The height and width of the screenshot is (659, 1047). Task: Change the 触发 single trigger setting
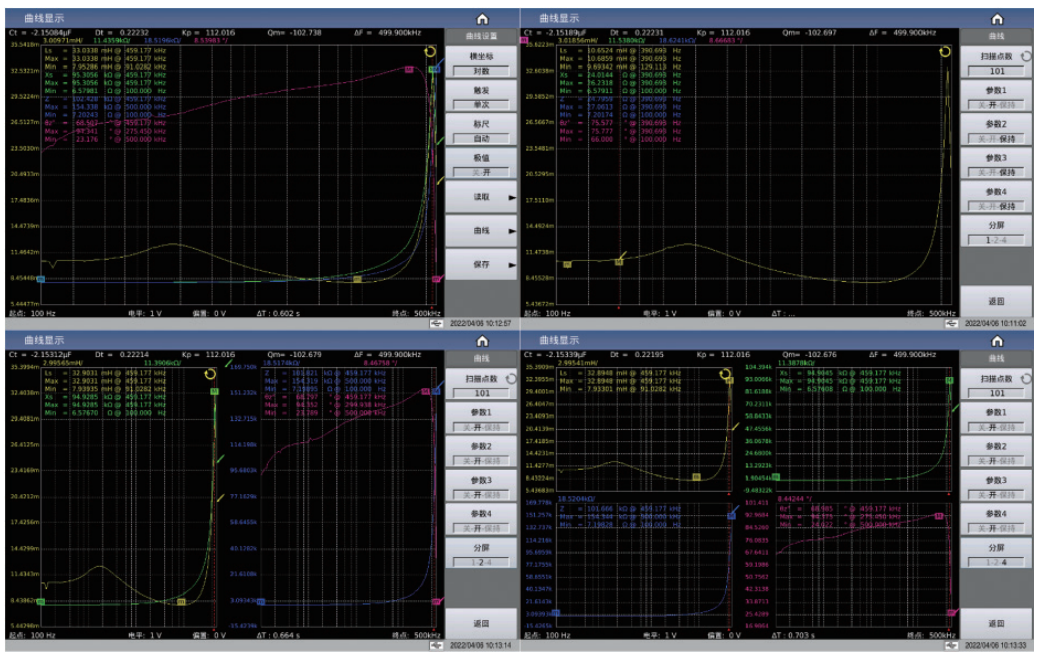[481, 104]
